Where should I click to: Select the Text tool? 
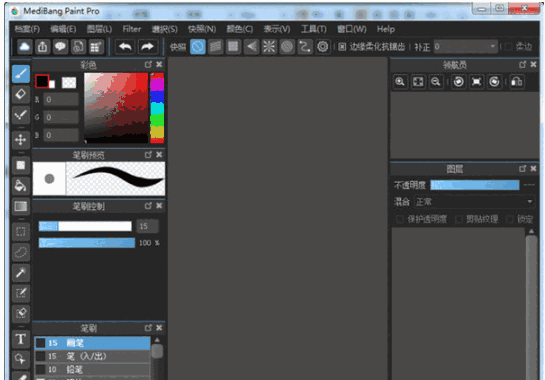[21, 339]
